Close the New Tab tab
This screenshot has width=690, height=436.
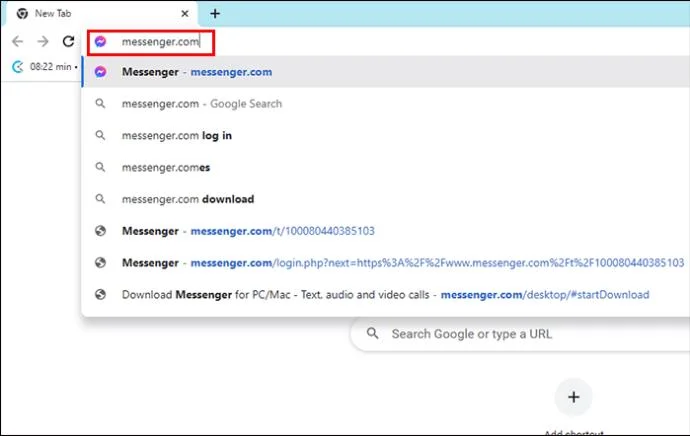click(x=185, y=14)
